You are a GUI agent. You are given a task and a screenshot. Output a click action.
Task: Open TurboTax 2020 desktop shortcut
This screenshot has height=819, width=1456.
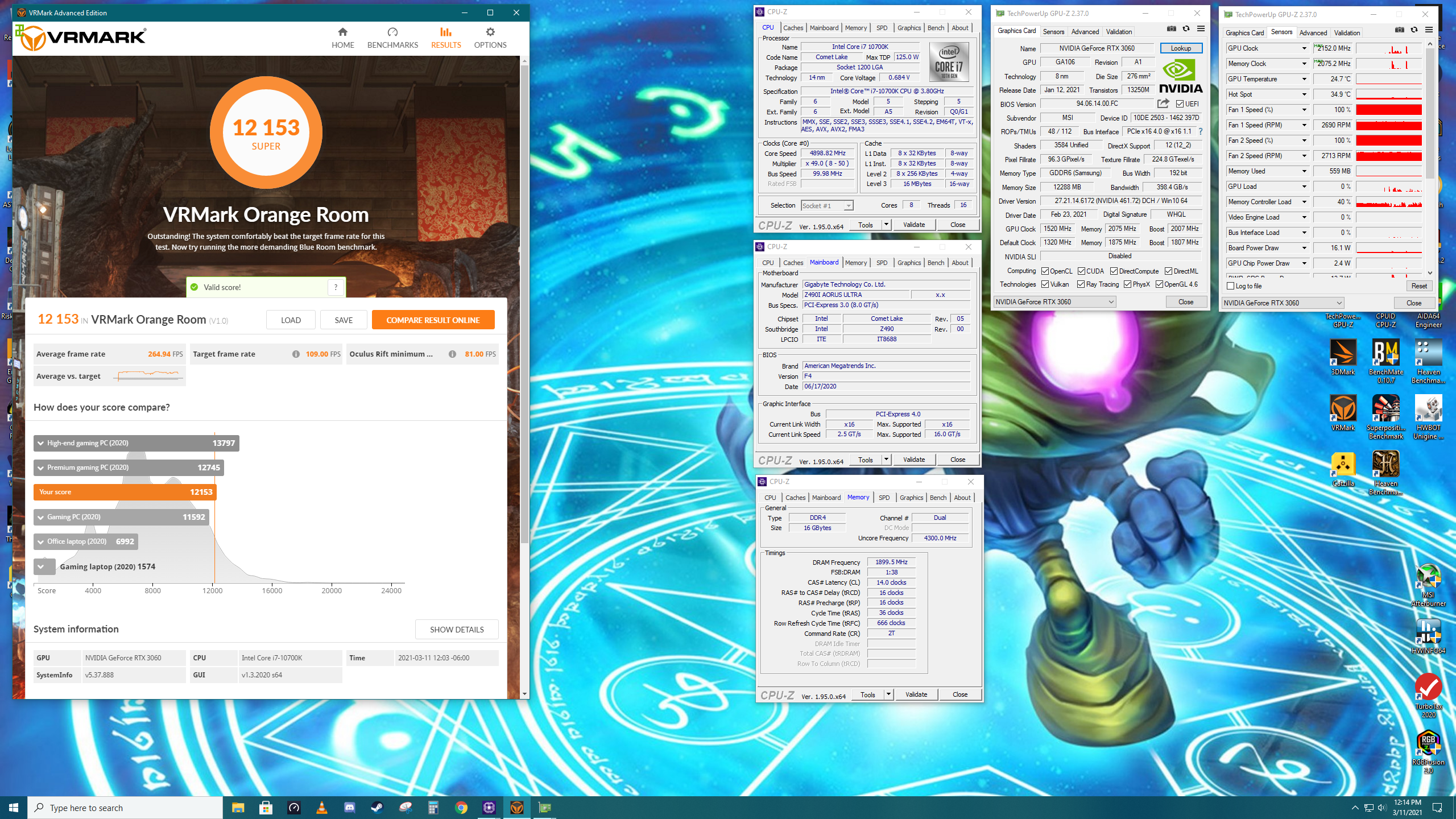tap(1428, 696)
